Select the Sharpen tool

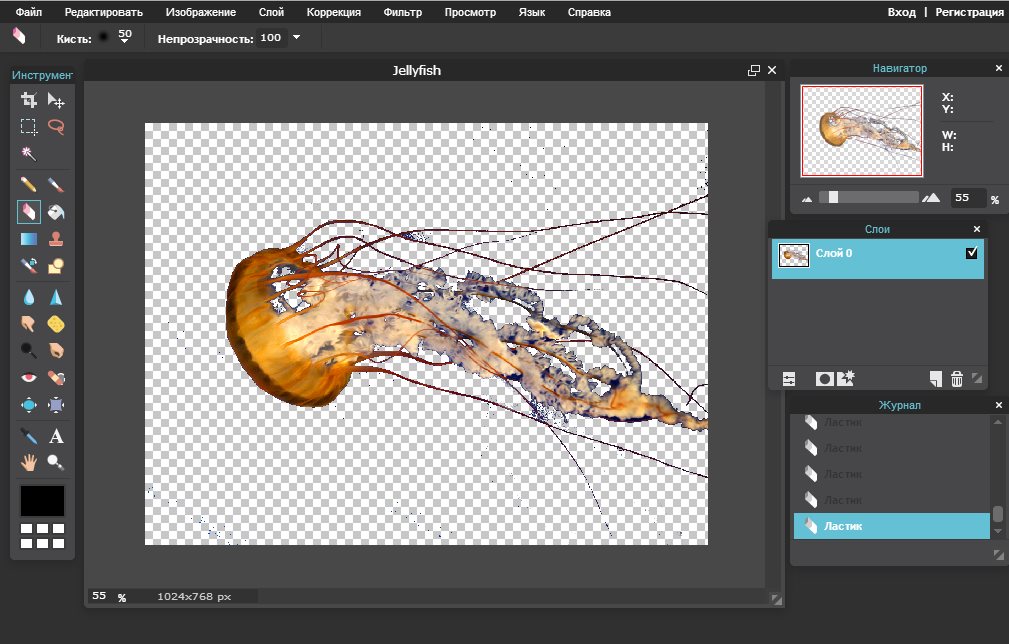[x=56, y=297]
